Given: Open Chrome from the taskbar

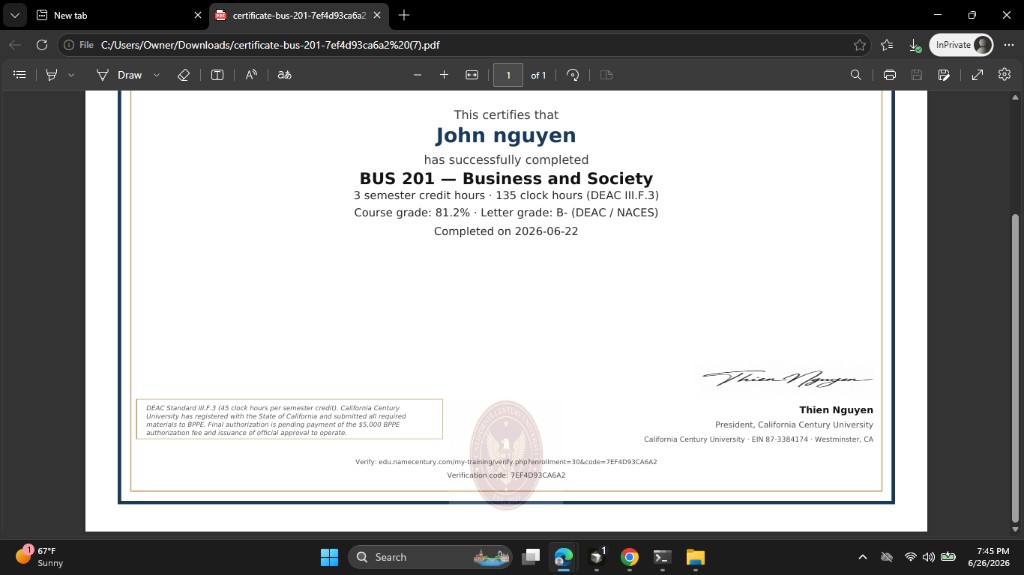Looking at the screenshot, I should [x=629, y=557].
